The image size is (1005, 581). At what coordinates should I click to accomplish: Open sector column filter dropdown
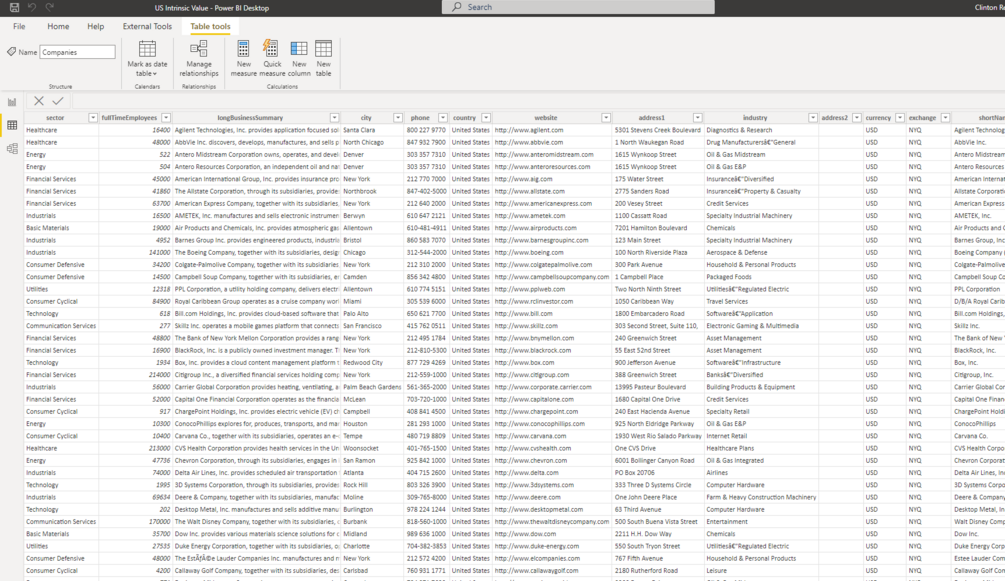[92, 117]
